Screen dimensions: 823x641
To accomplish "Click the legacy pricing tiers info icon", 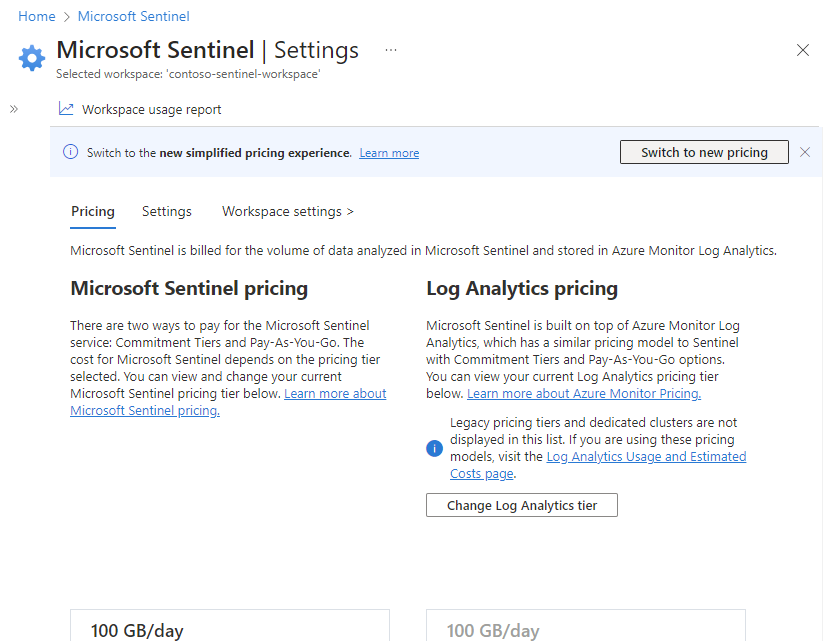I will point(434,448).
